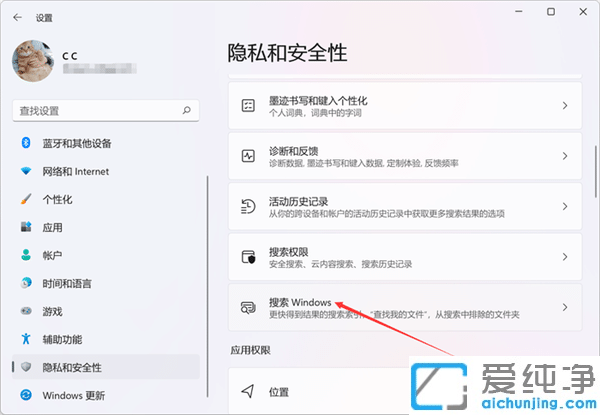
Task: Go to 个性化 section
Action: point(106,199)
